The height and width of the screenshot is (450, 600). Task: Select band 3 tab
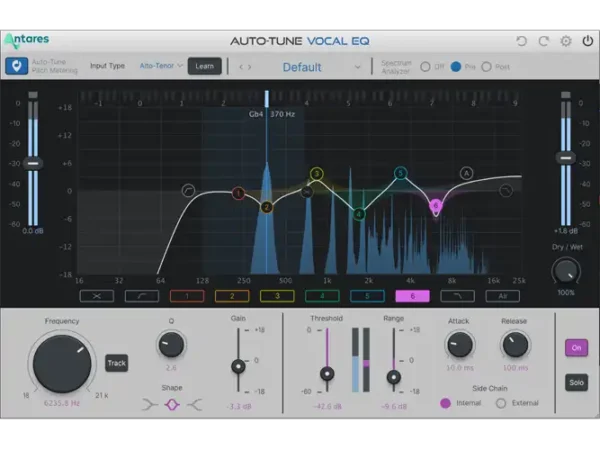pyautogui.click(x=277, y=296)
